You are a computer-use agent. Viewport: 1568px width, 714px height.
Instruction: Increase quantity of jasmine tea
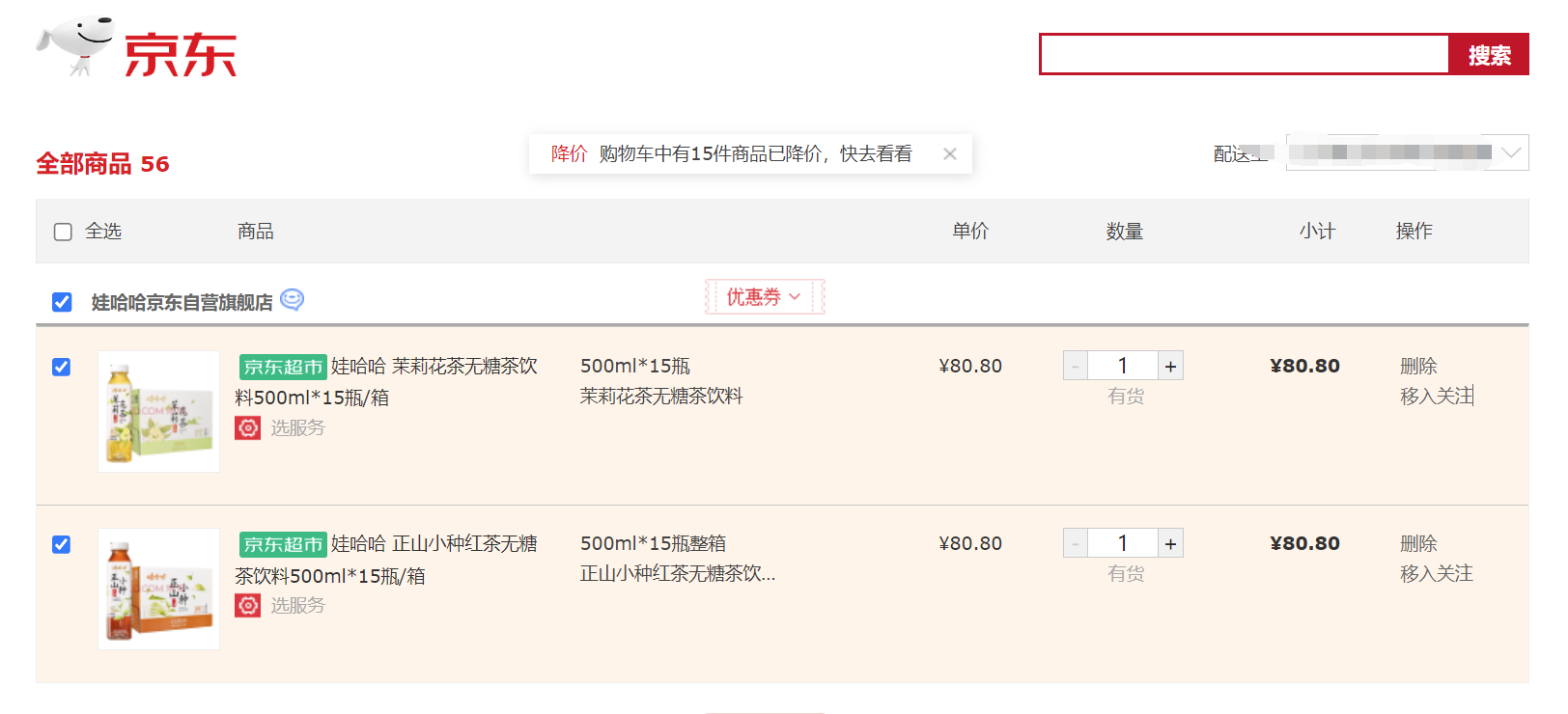click(1170, 366)
